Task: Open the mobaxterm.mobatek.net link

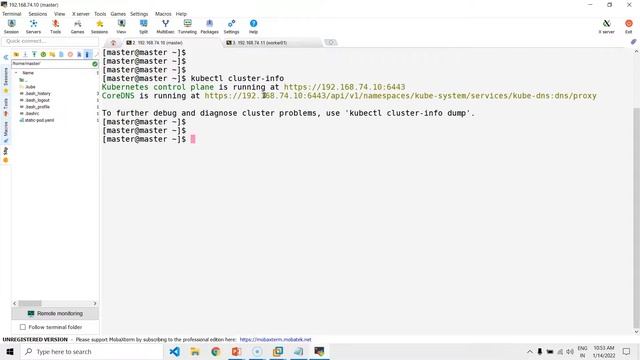Action: [x=275, y=340]
